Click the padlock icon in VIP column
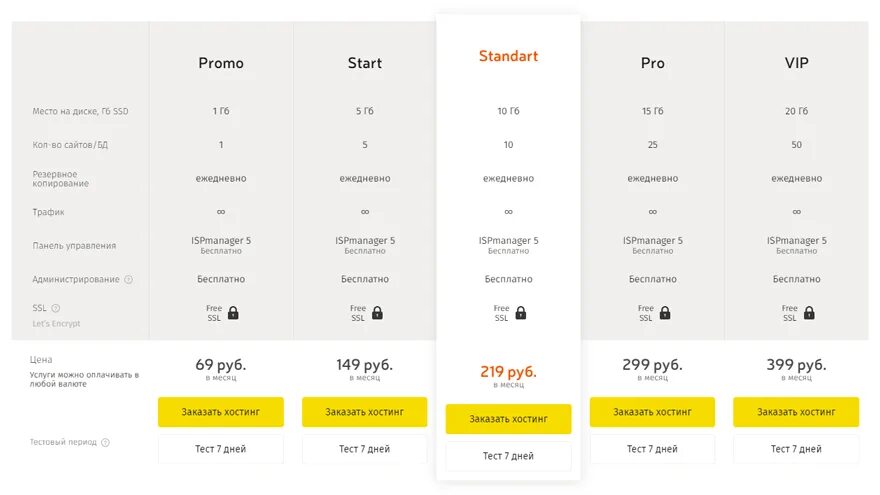This screenshot has width=880, height=495. pos(809,313)
